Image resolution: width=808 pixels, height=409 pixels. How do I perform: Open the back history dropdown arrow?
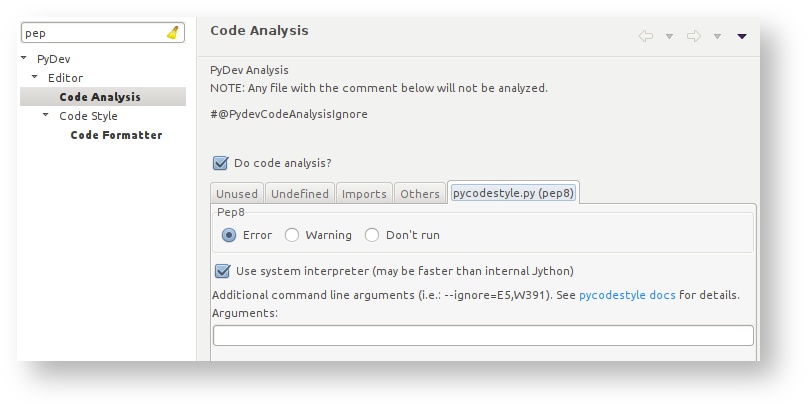[x=669, y=37]
